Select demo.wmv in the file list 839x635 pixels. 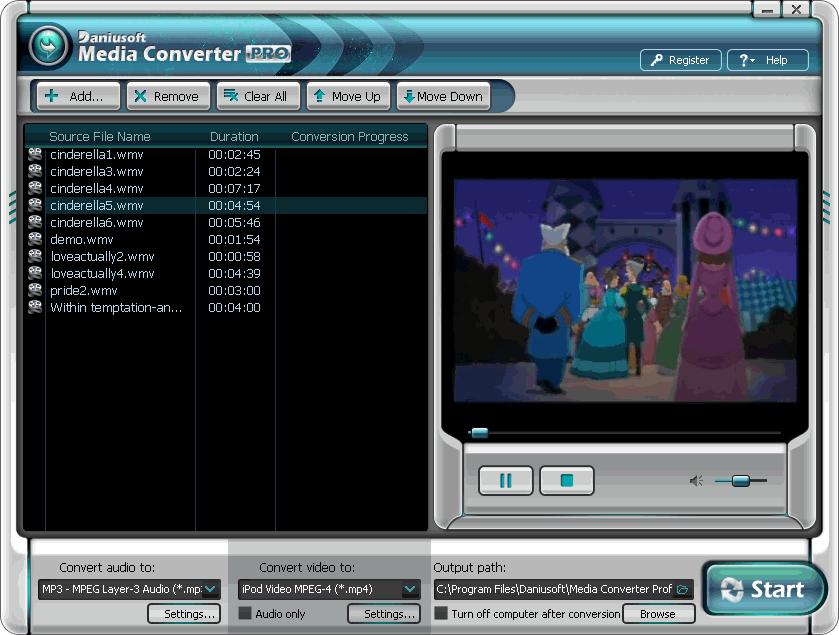(226, 239)
